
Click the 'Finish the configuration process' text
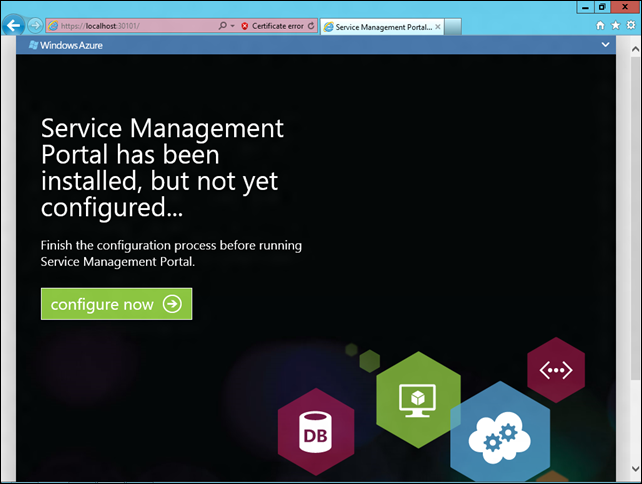171,253
